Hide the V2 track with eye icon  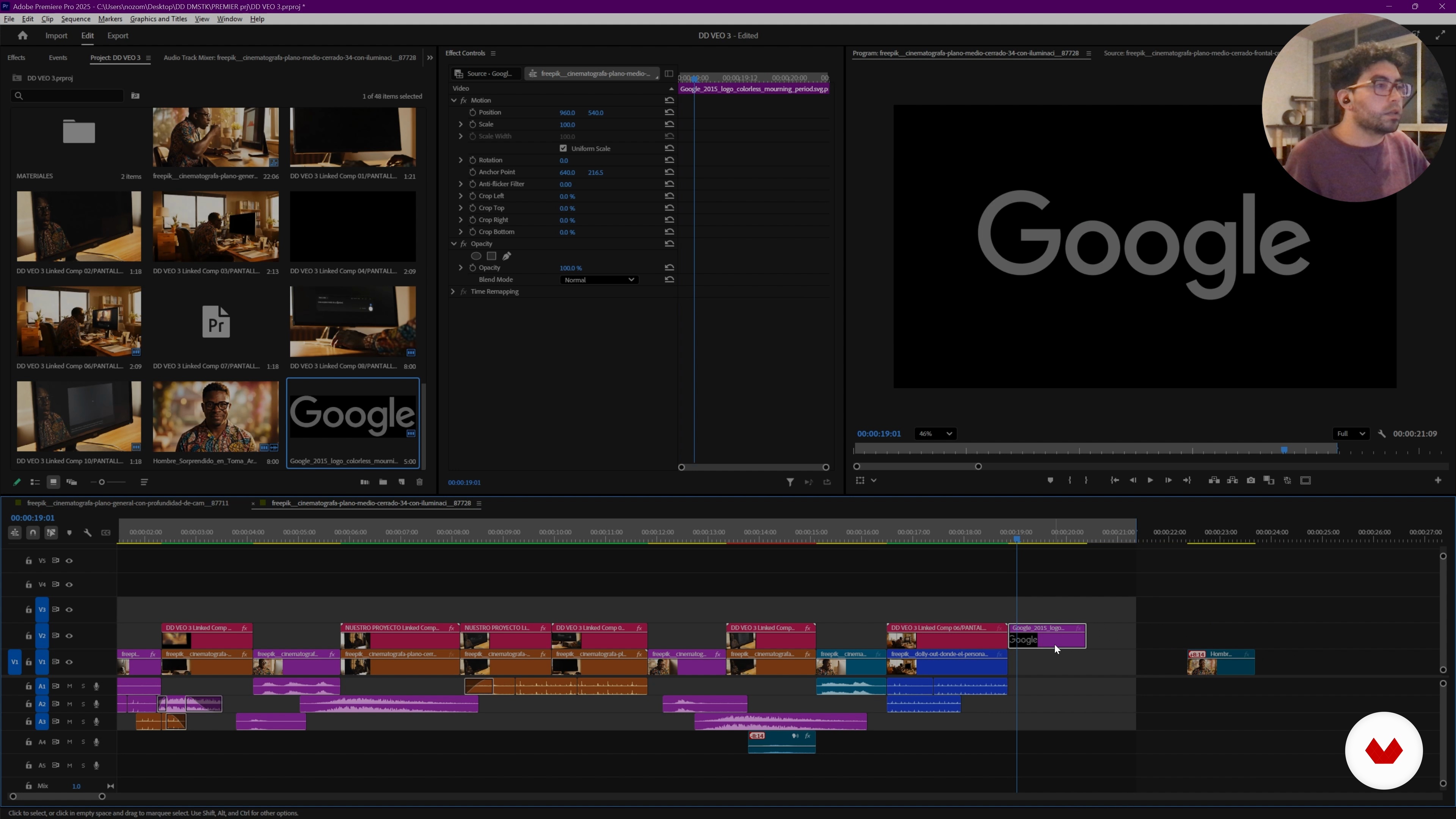pyautogui.click(x=69, y=636)
